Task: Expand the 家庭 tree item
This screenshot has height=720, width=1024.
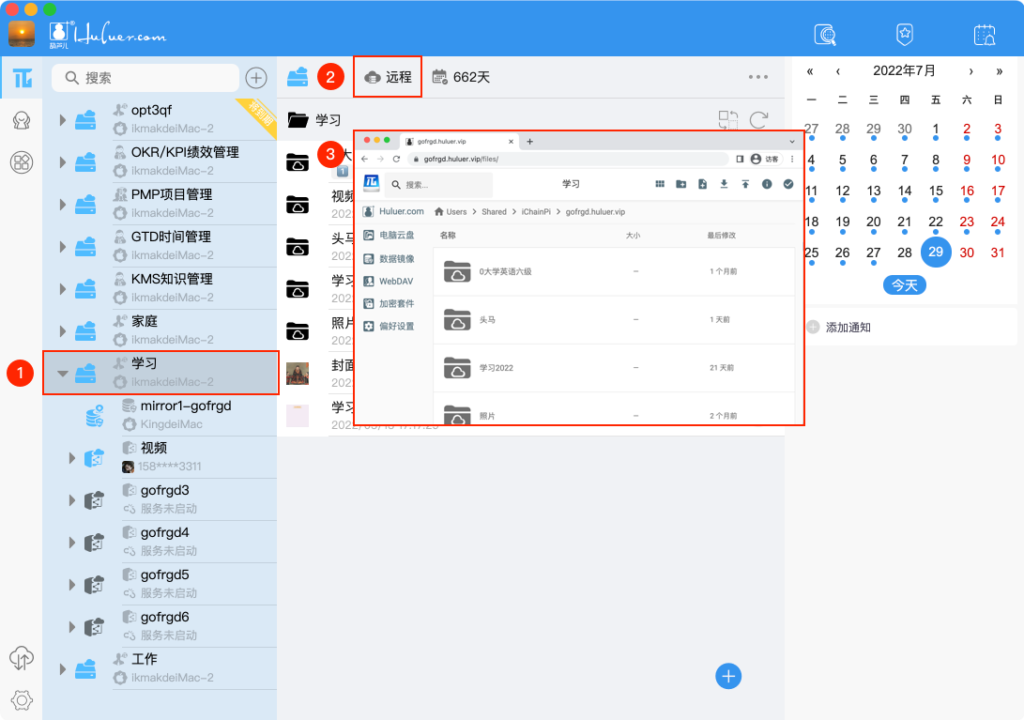Action: point(63,331)
